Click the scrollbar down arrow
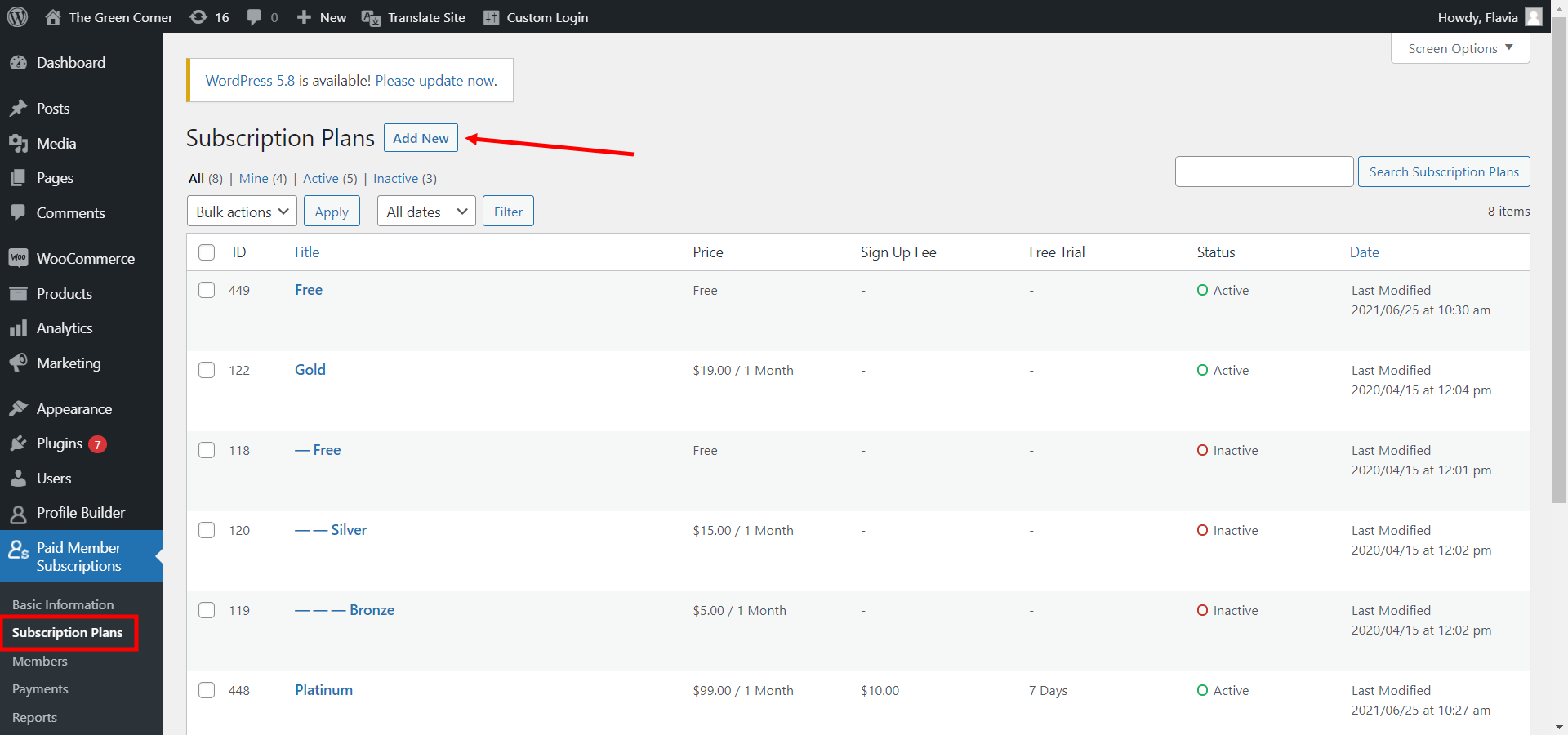 1559,727
